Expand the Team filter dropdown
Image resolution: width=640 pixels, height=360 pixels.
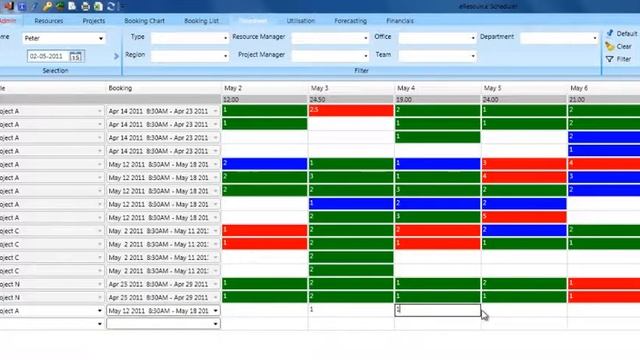(x=437, y=56)
